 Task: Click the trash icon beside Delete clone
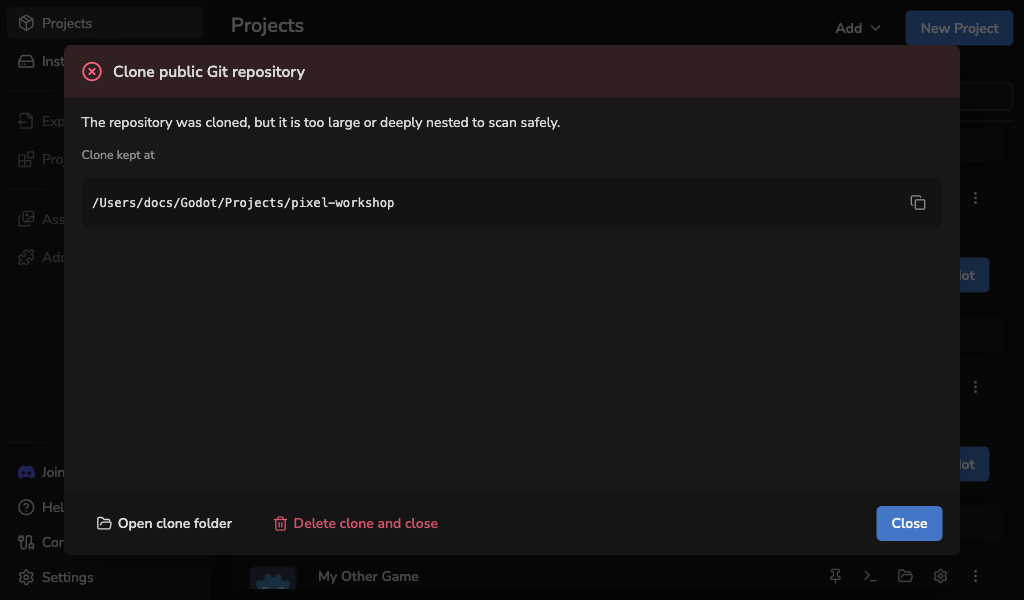(280, 524)
